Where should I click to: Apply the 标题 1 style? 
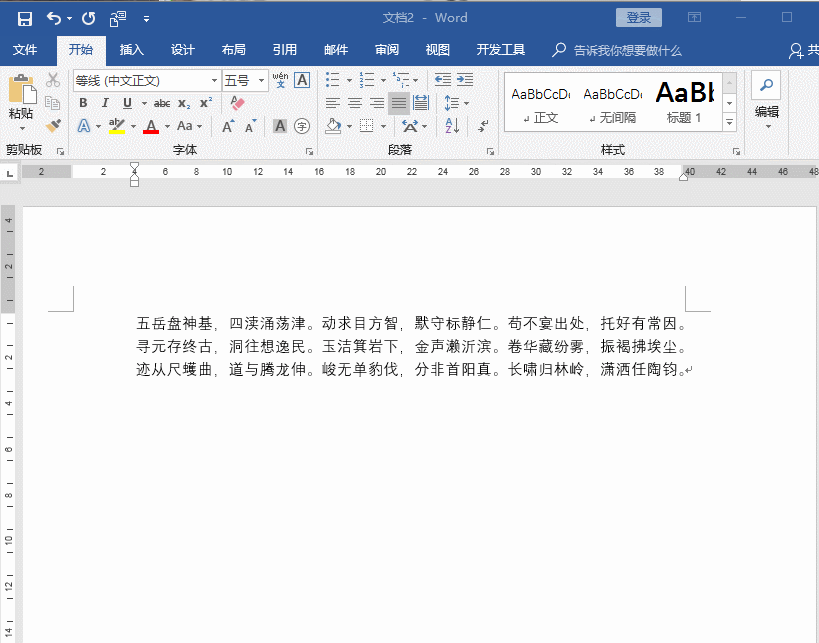click(683, 98)
